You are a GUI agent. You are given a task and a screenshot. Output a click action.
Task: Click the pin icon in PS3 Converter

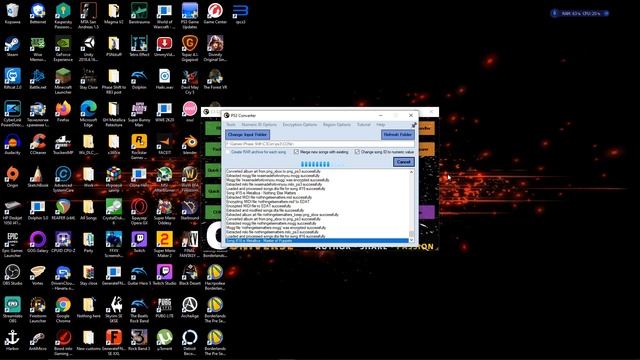coord(413,125)
